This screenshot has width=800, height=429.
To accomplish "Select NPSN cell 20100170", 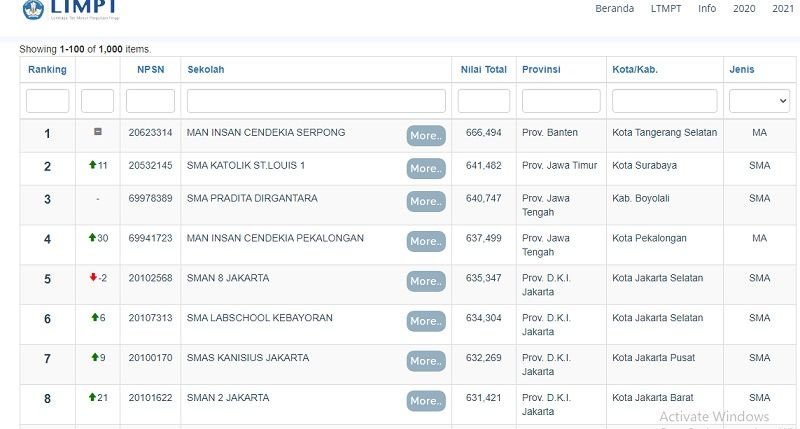I will tap(151, 358).
